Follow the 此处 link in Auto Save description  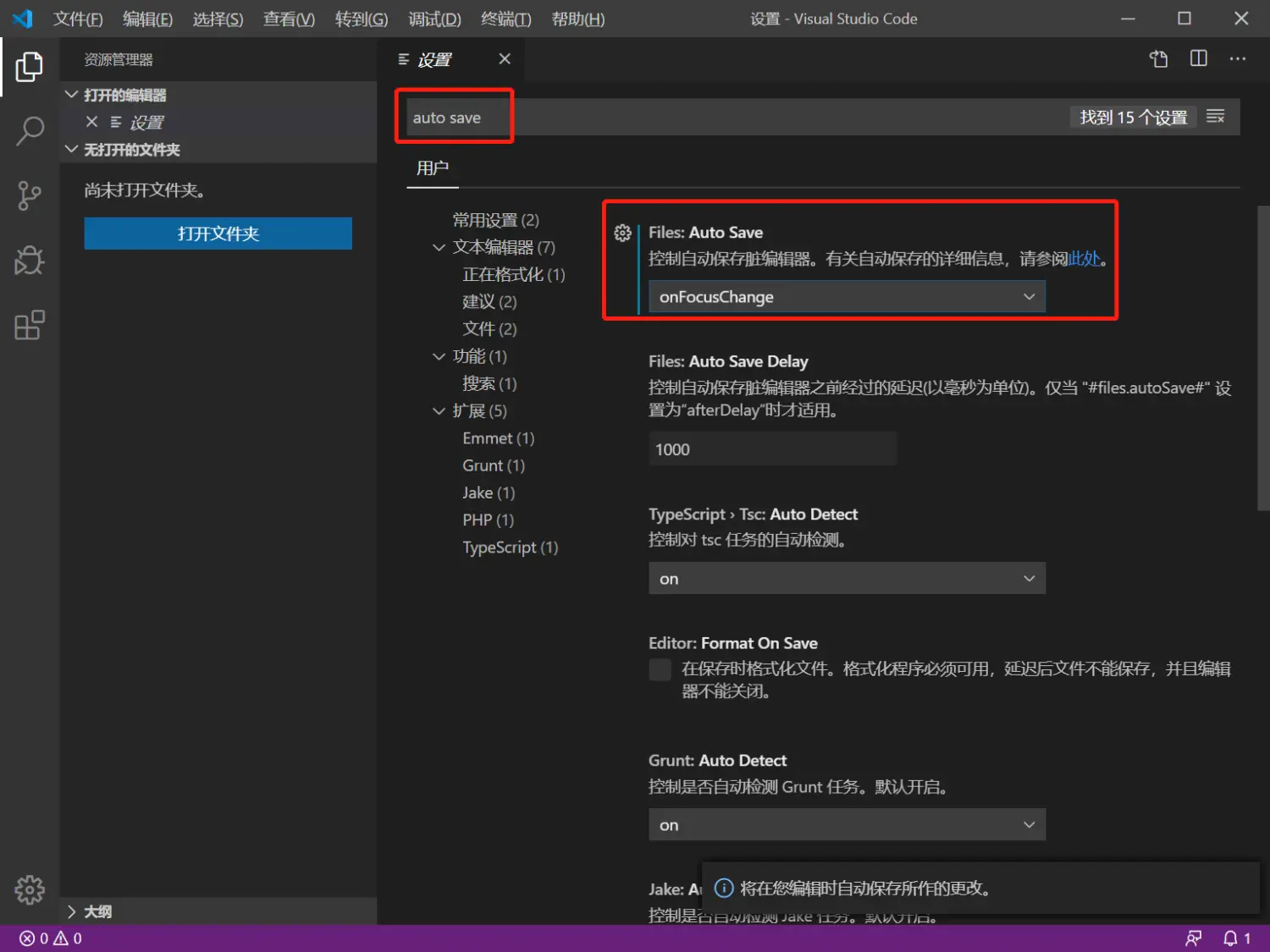(x=1085, y=259)
